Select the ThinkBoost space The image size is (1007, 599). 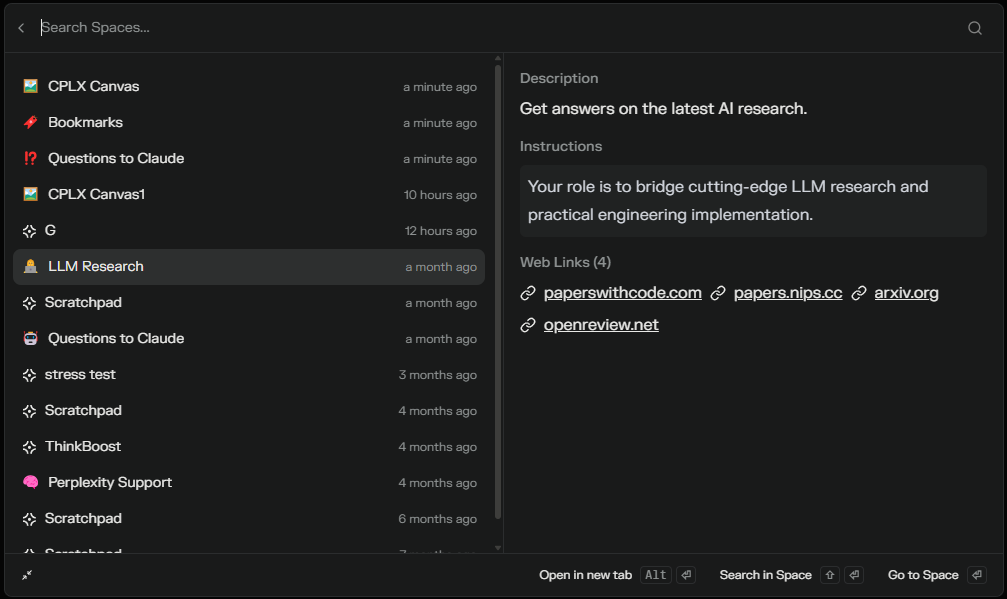pyautogui.click(x=83, y=446)
